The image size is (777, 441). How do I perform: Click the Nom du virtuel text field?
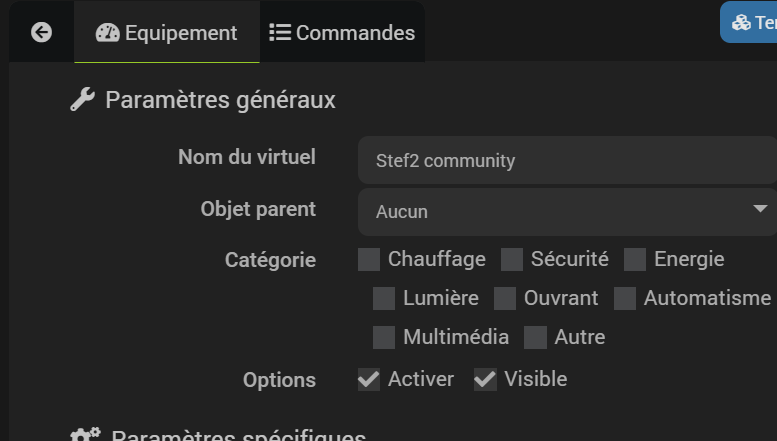567,160
